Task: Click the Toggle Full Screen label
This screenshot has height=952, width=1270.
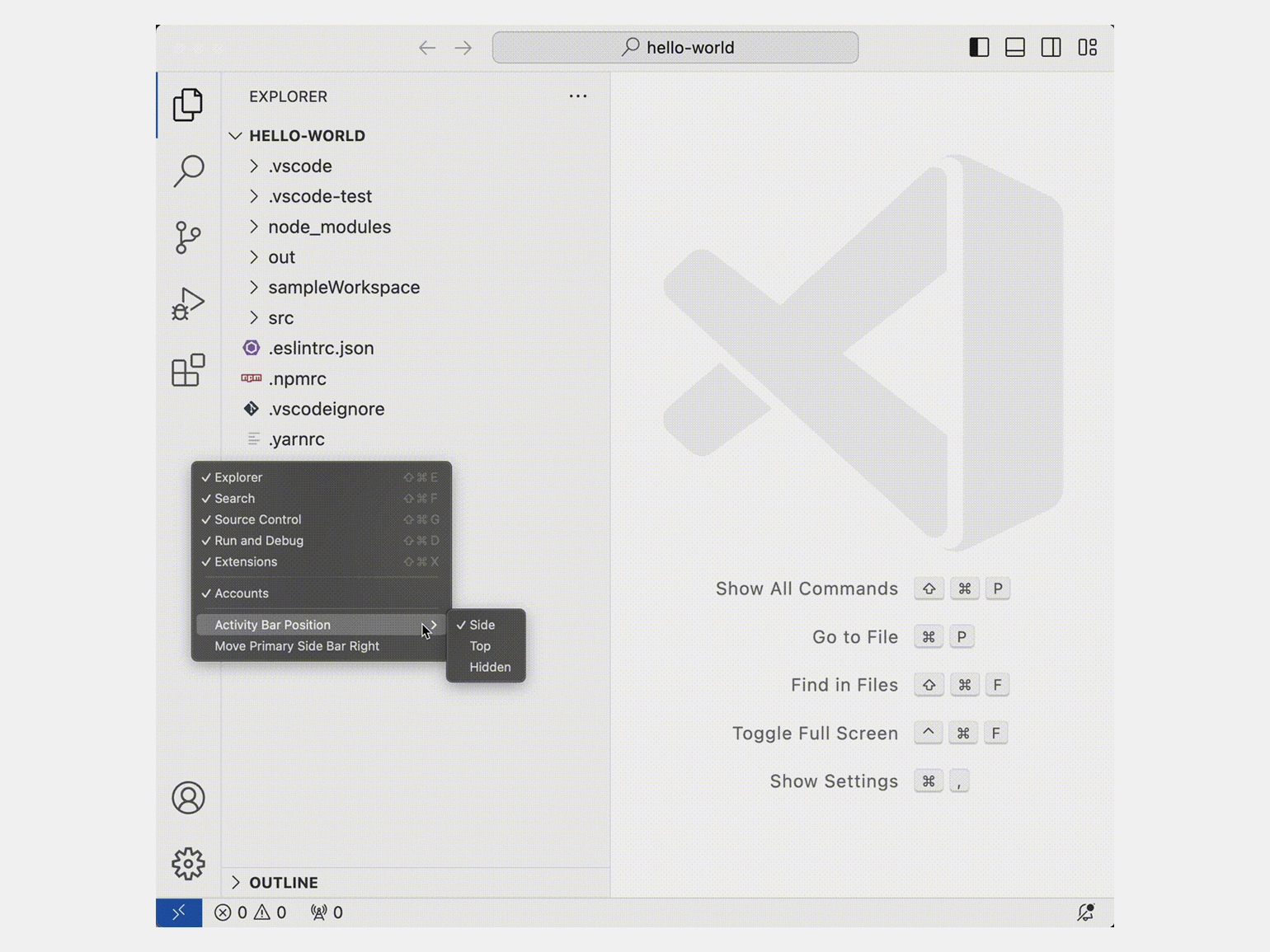Action: pyautogui.click(x=815, y=734)
